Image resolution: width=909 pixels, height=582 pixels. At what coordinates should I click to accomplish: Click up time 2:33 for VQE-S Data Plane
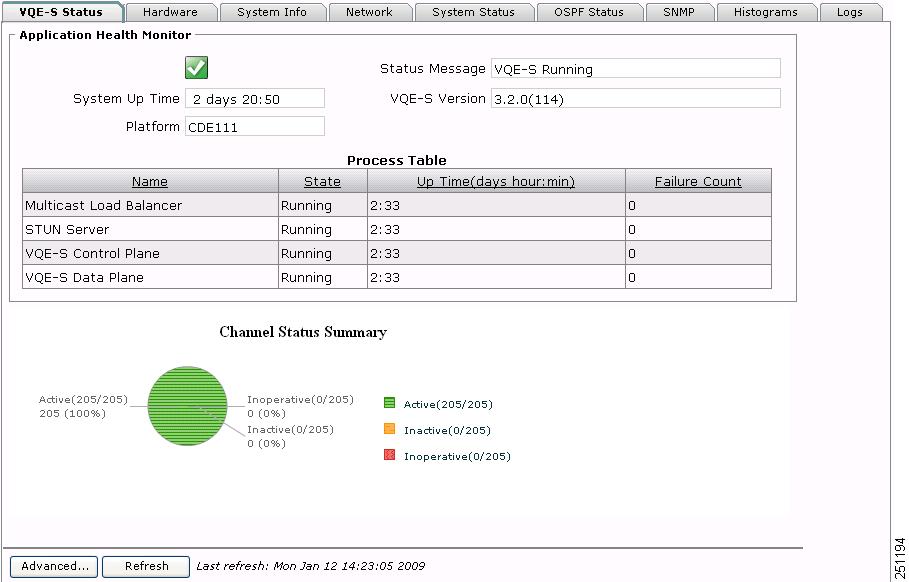tap(385, 278)
